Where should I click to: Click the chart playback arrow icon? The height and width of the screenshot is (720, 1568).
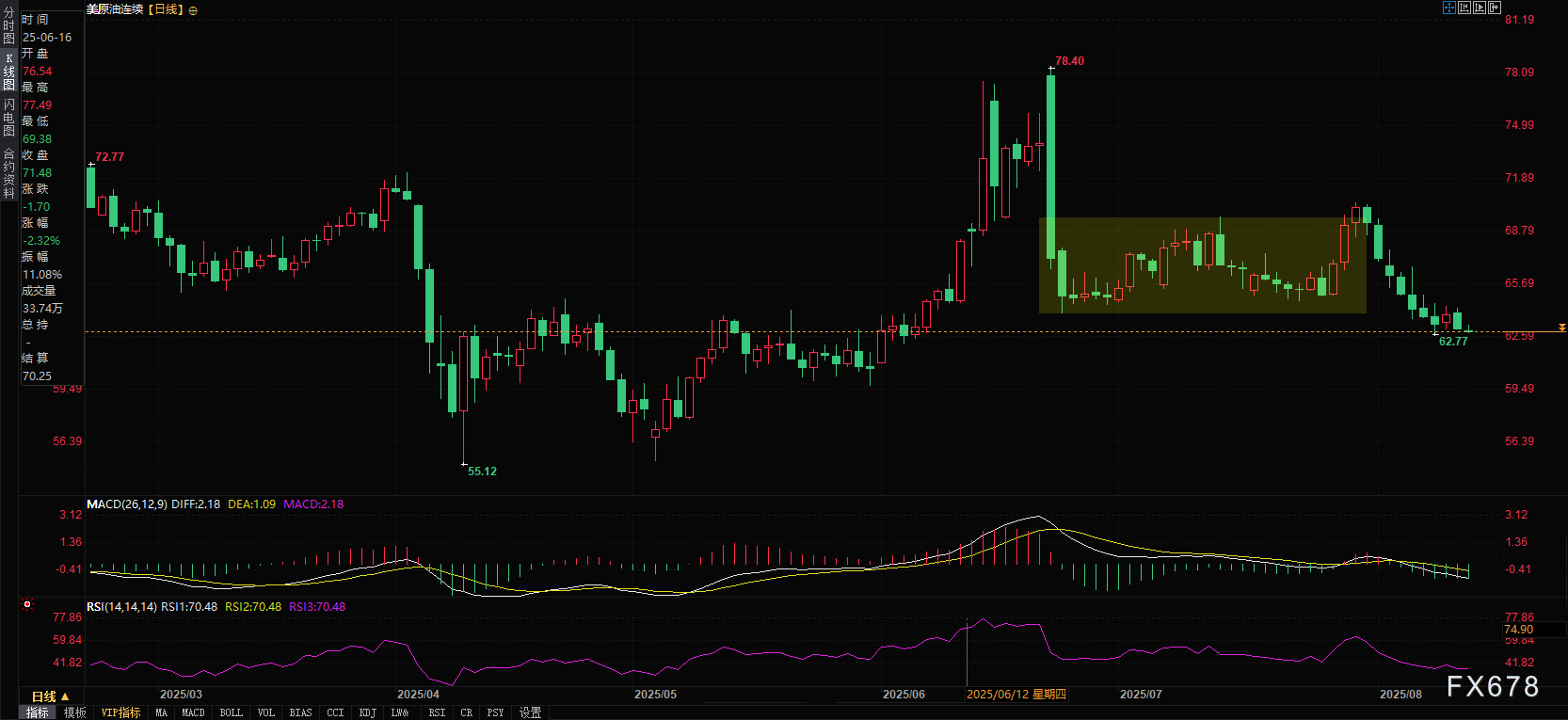point(1480,8)
